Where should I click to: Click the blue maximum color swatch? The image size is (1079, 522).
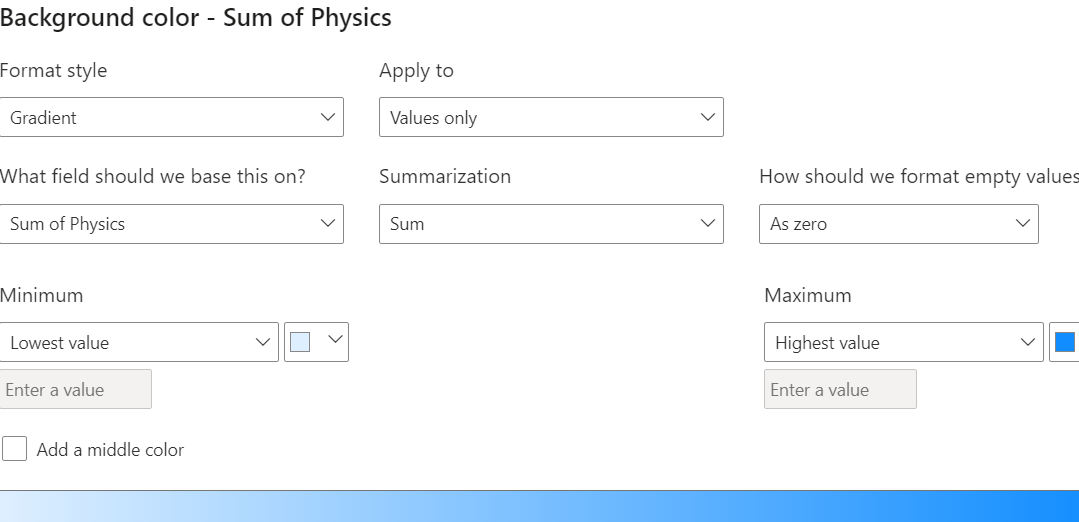[x=1065, y=342]
